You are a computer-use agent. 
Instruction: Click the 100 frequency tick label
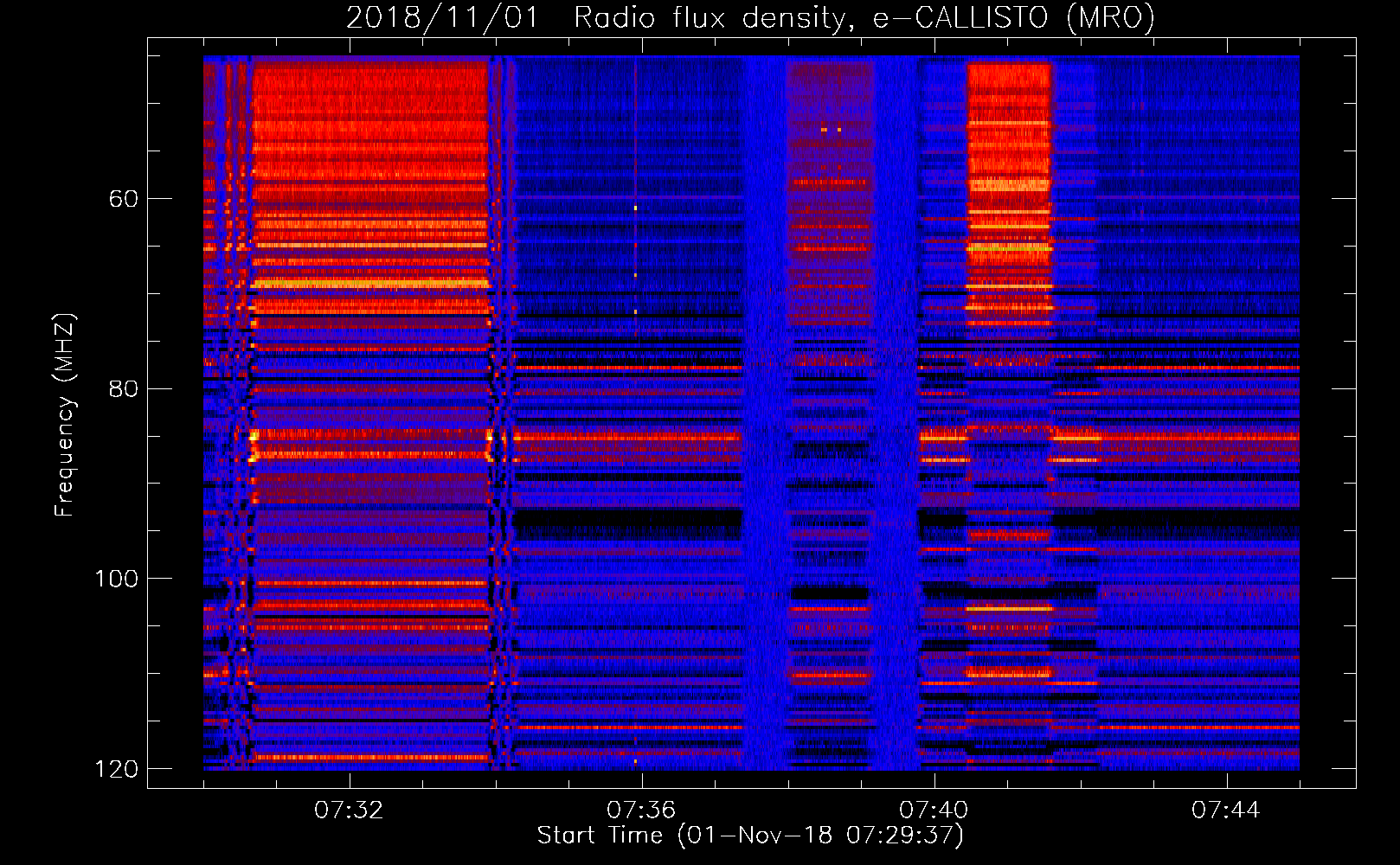tap(116, 579)
